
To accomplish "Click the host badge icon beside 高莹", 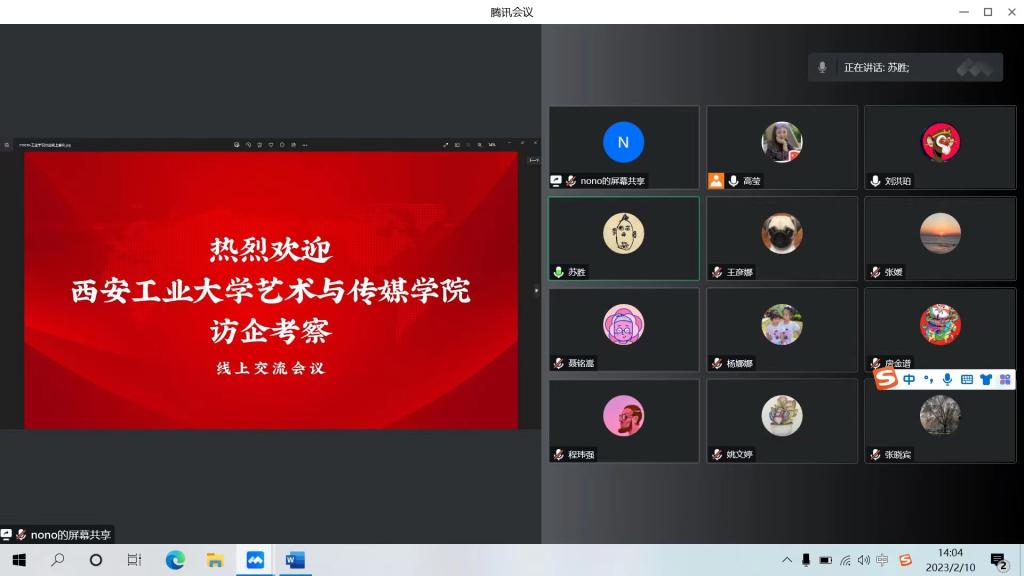I will (x=716, y=181).
